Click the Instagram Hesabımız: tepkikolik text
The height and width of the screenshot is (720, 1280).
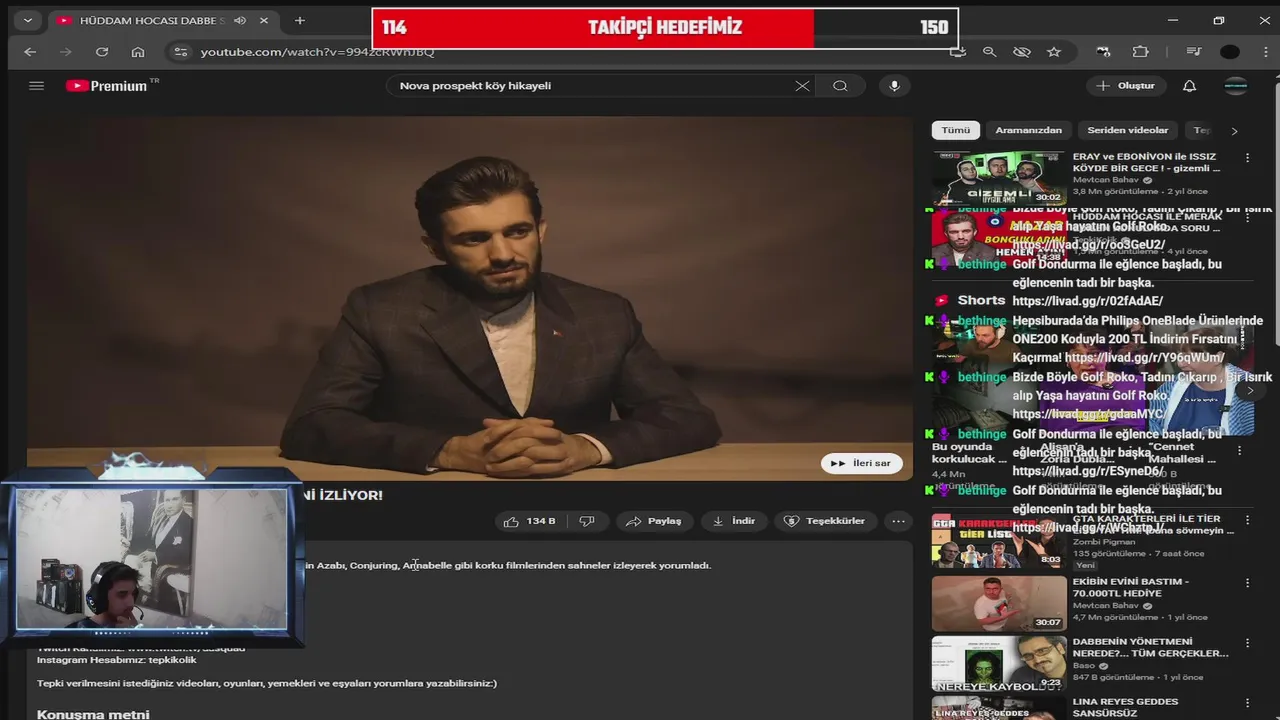tap(117, 660)
